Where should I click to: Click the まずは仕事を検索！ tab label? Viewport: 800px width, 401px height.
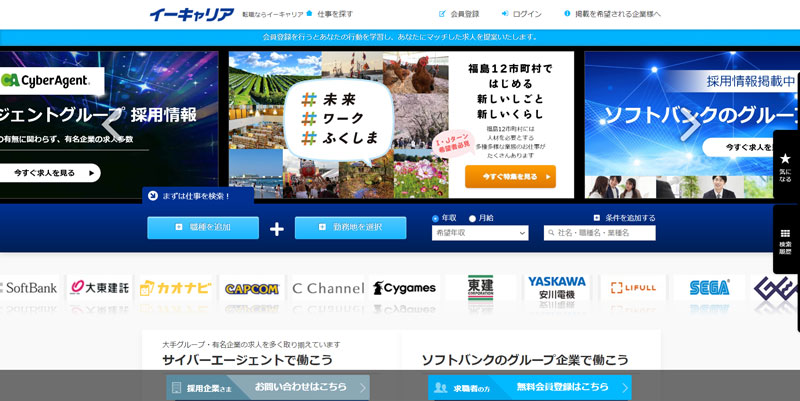click(198, 196)
